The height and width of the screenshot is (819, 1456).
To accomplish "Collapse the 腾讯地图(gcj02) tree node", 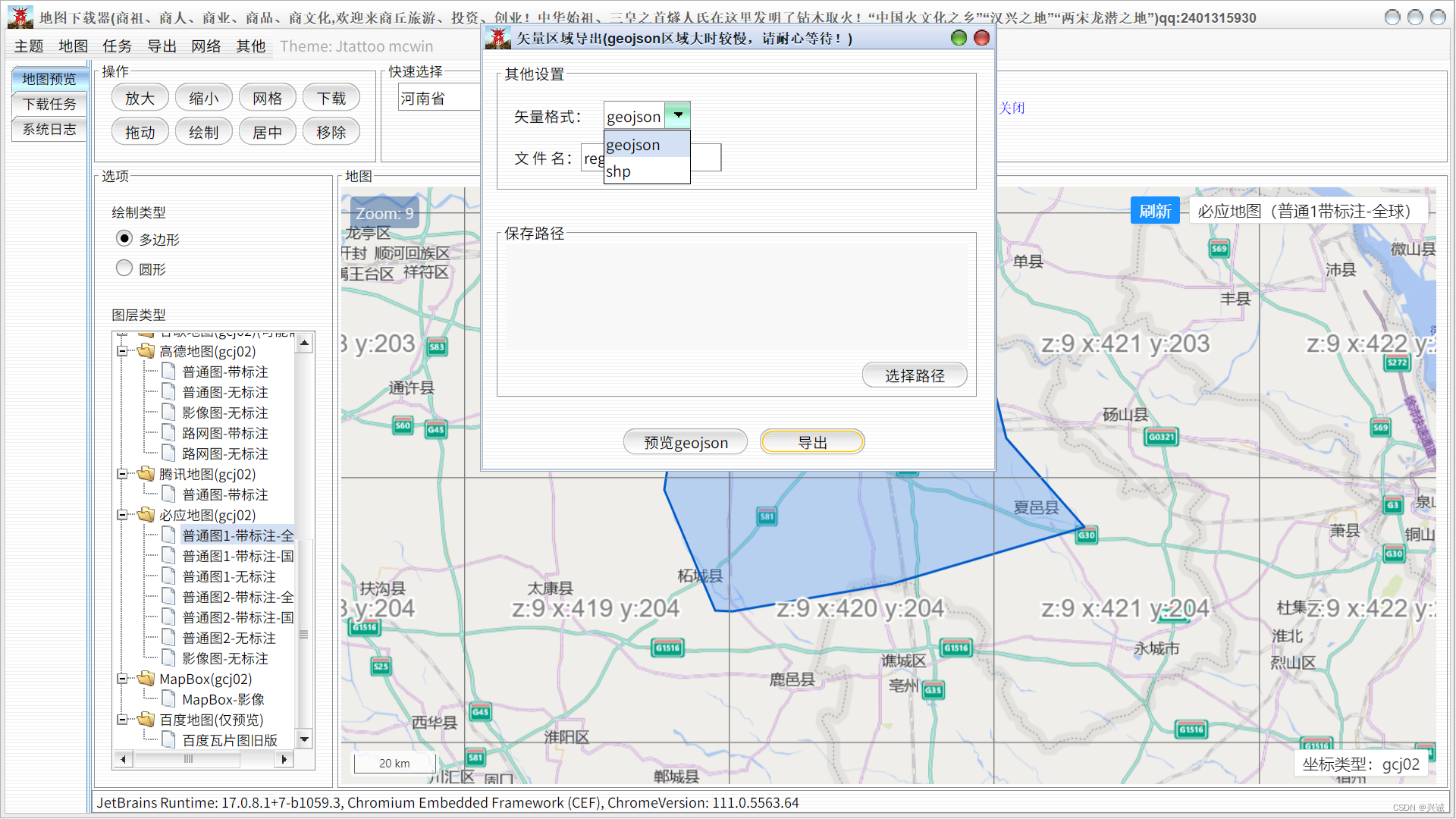I will pyautogui.click(x=122, y=474).
